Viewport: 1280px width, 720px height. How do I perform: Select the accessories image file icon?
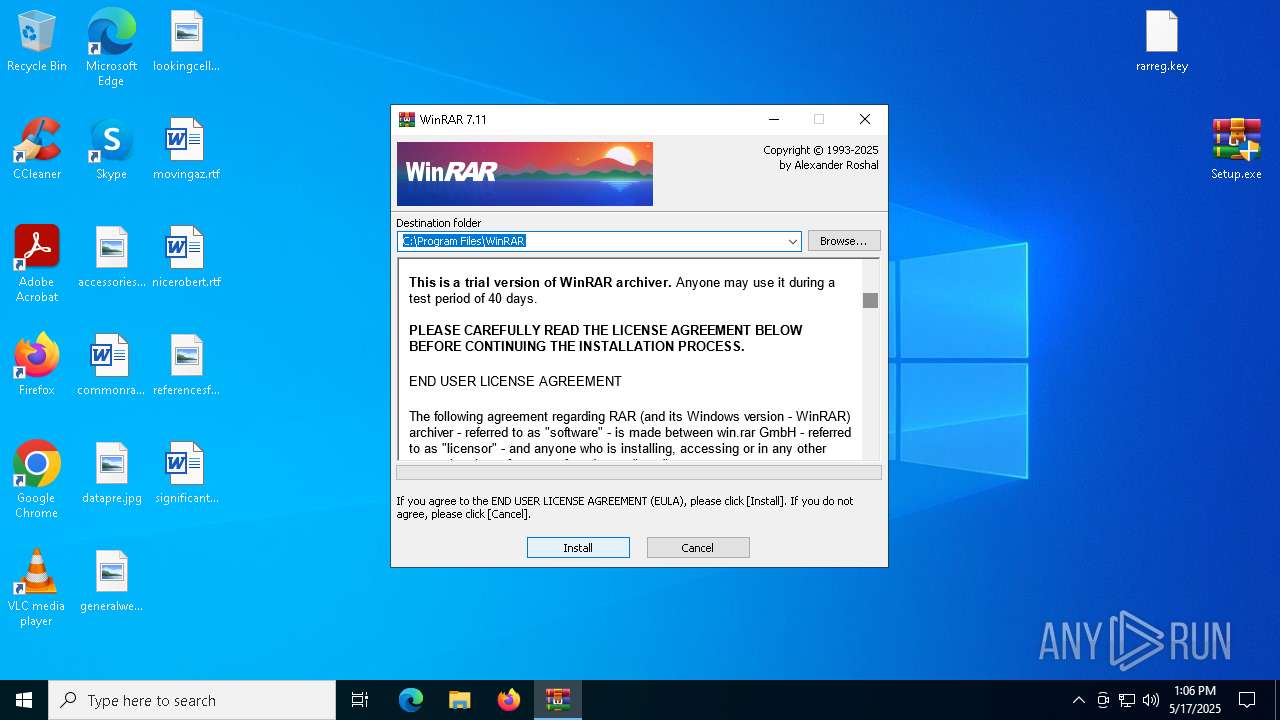coord(111,257)
